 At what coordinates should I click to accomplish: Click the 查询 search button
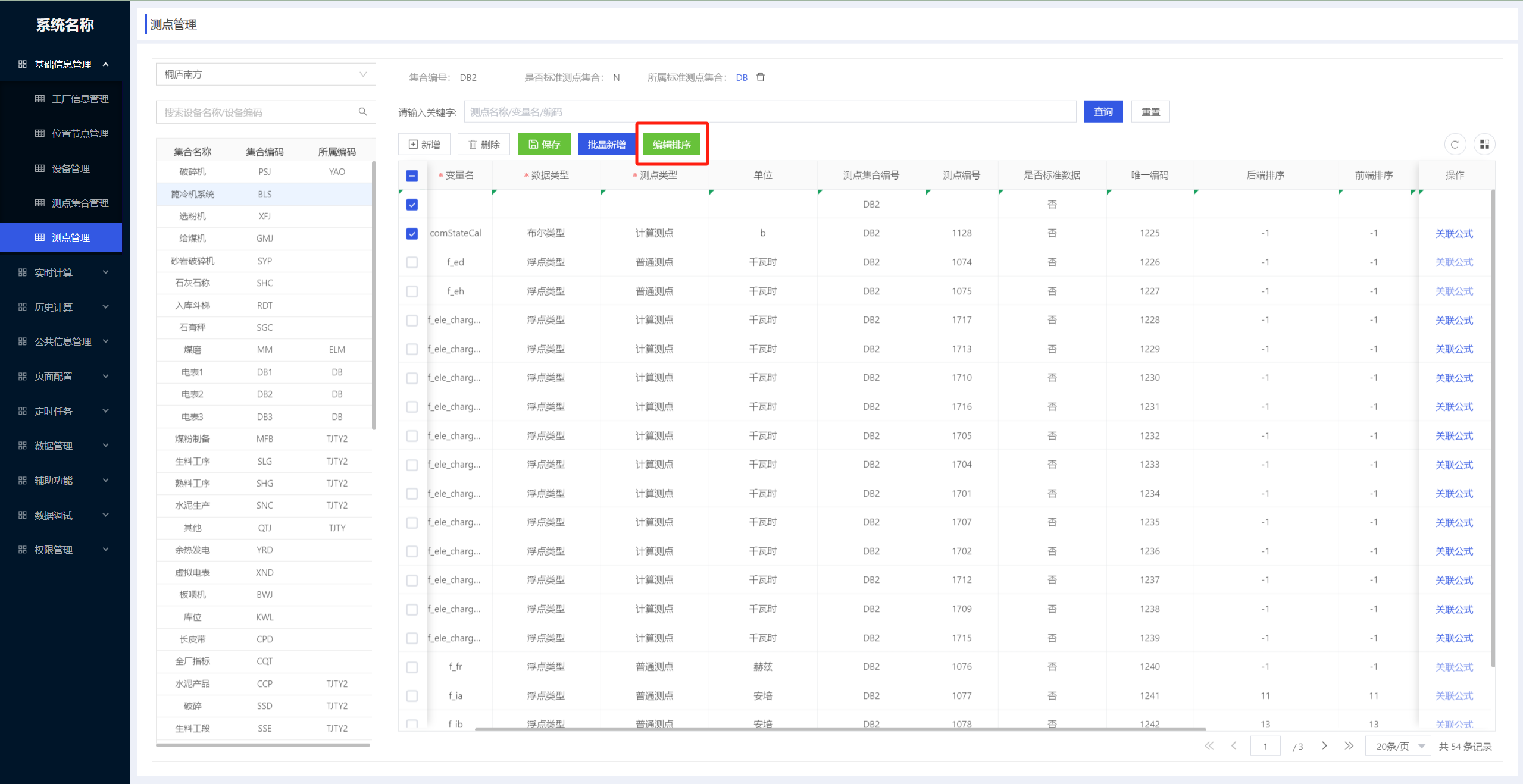[x=1103, y=112]
